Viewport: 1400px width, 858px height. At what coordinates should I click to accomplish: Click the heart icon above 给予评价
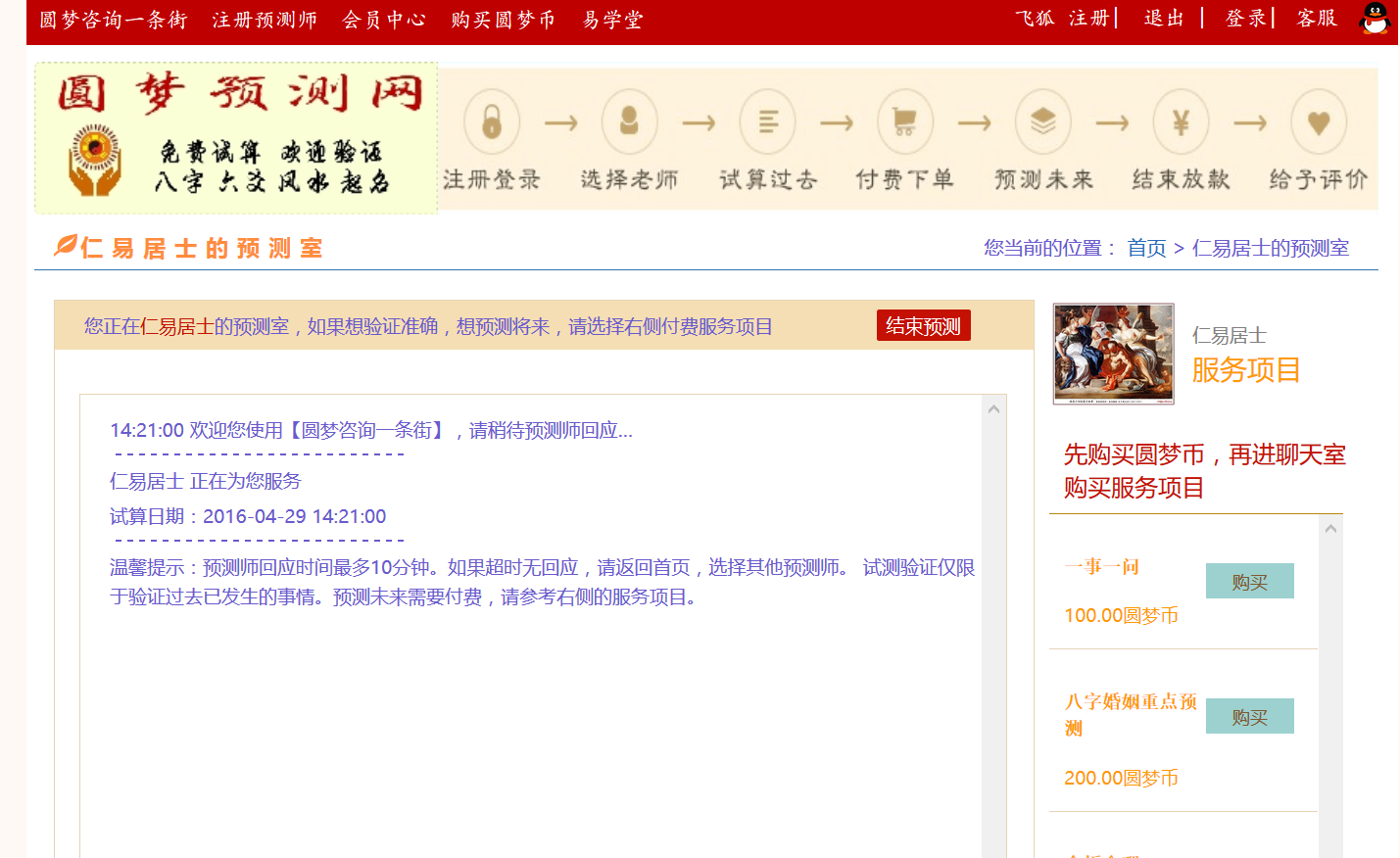1319,121
